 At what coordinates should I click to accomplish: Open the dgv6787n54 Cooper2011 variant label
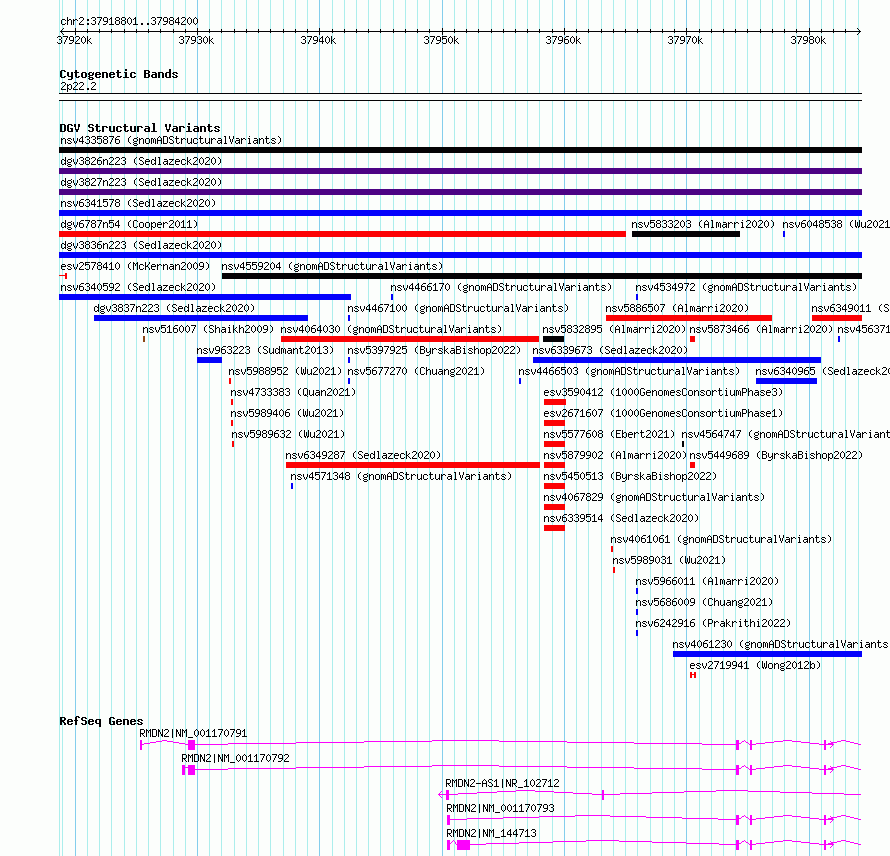click(129, 224)
